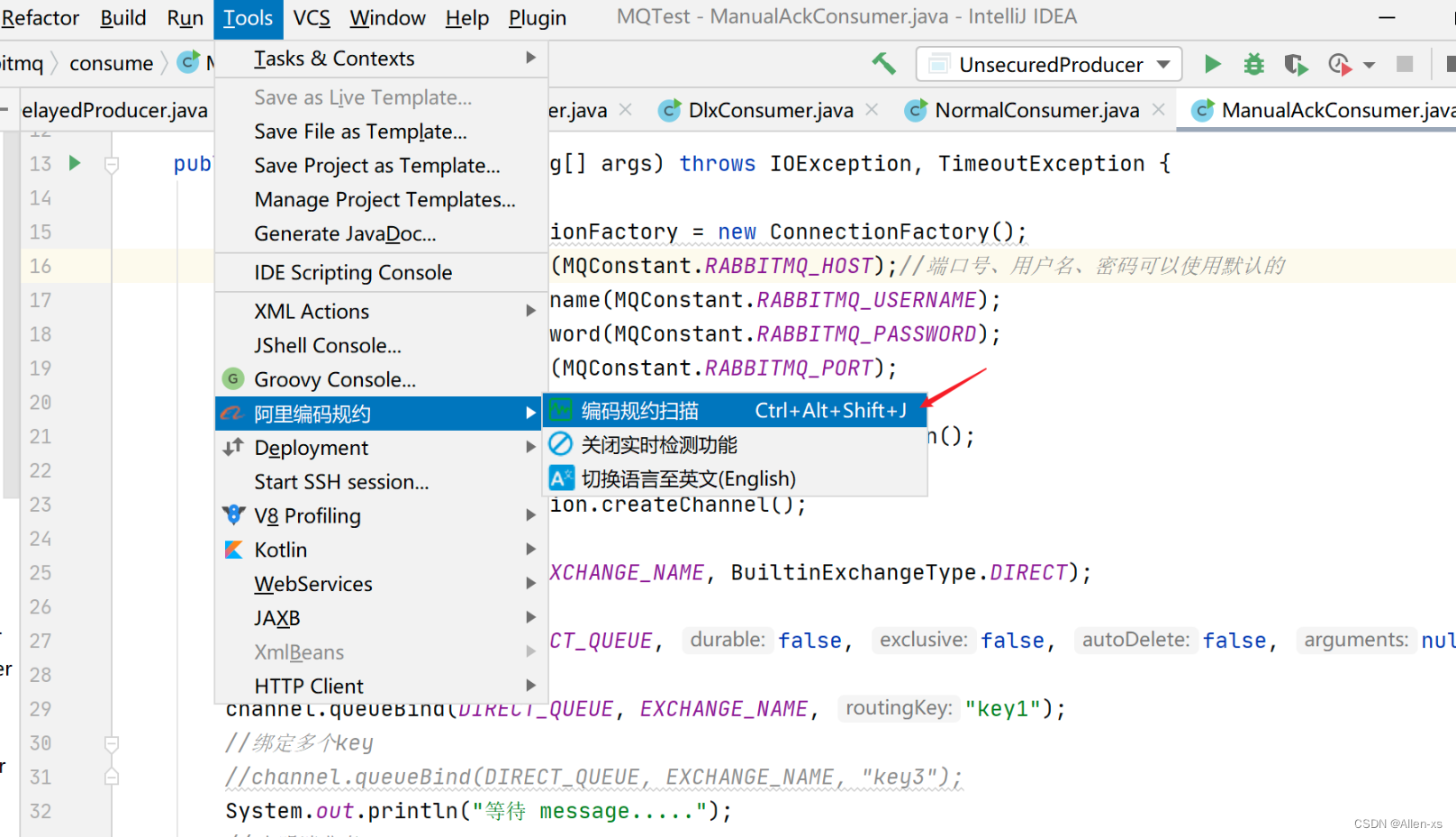Click the gray Stop button
This screenshot has width=1456, height=837.
1404,64
